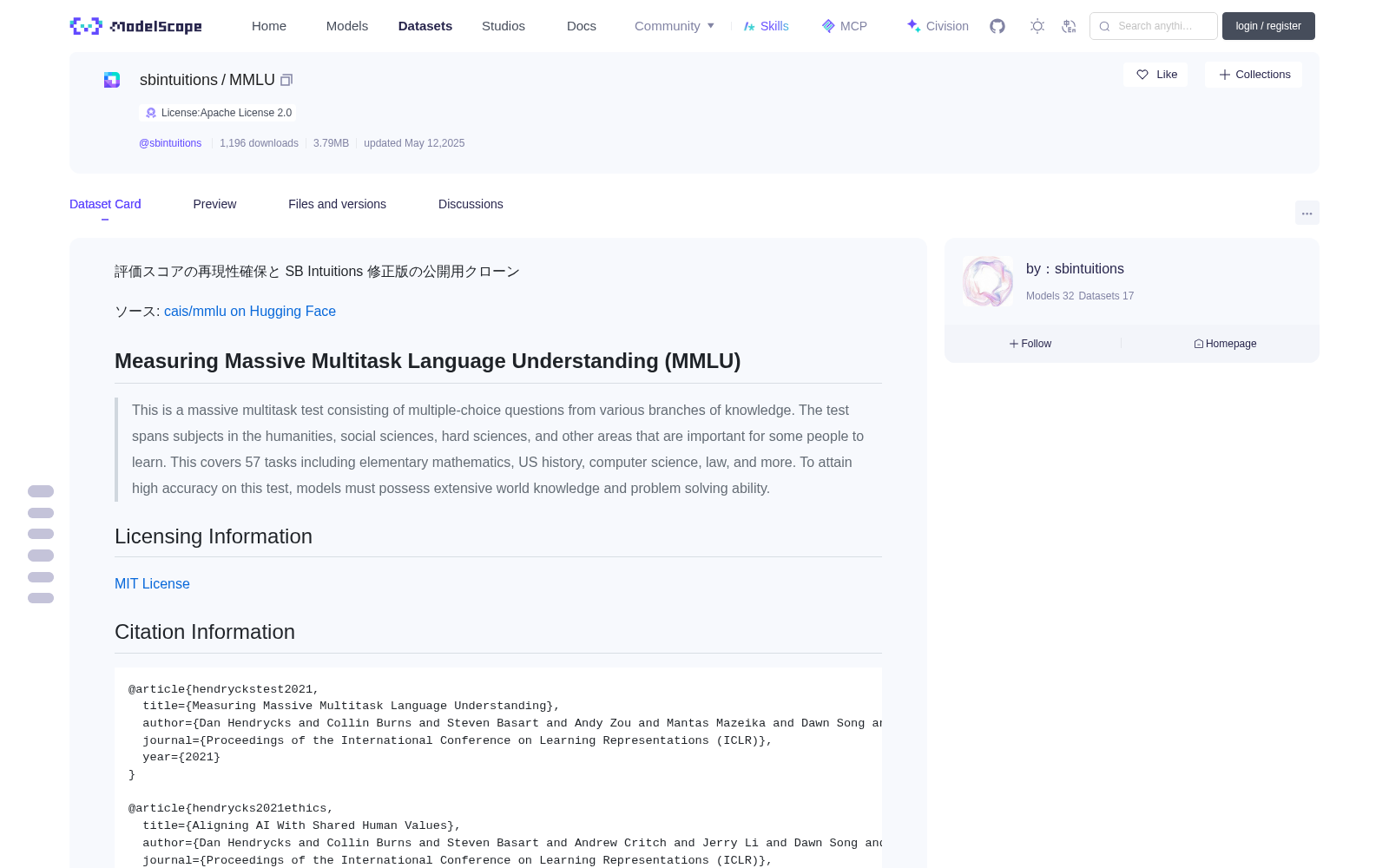The image size is (1389, 868).
Task: Click the 'by：sbintuitions' author name
Action: click(1075, 269)
